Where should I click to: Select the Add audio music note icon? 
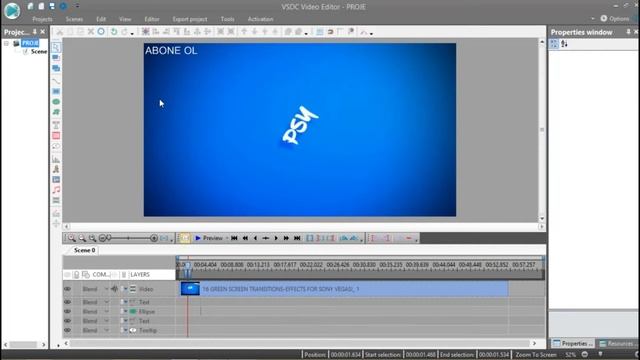pyautogui.click(x=56, y=190)
